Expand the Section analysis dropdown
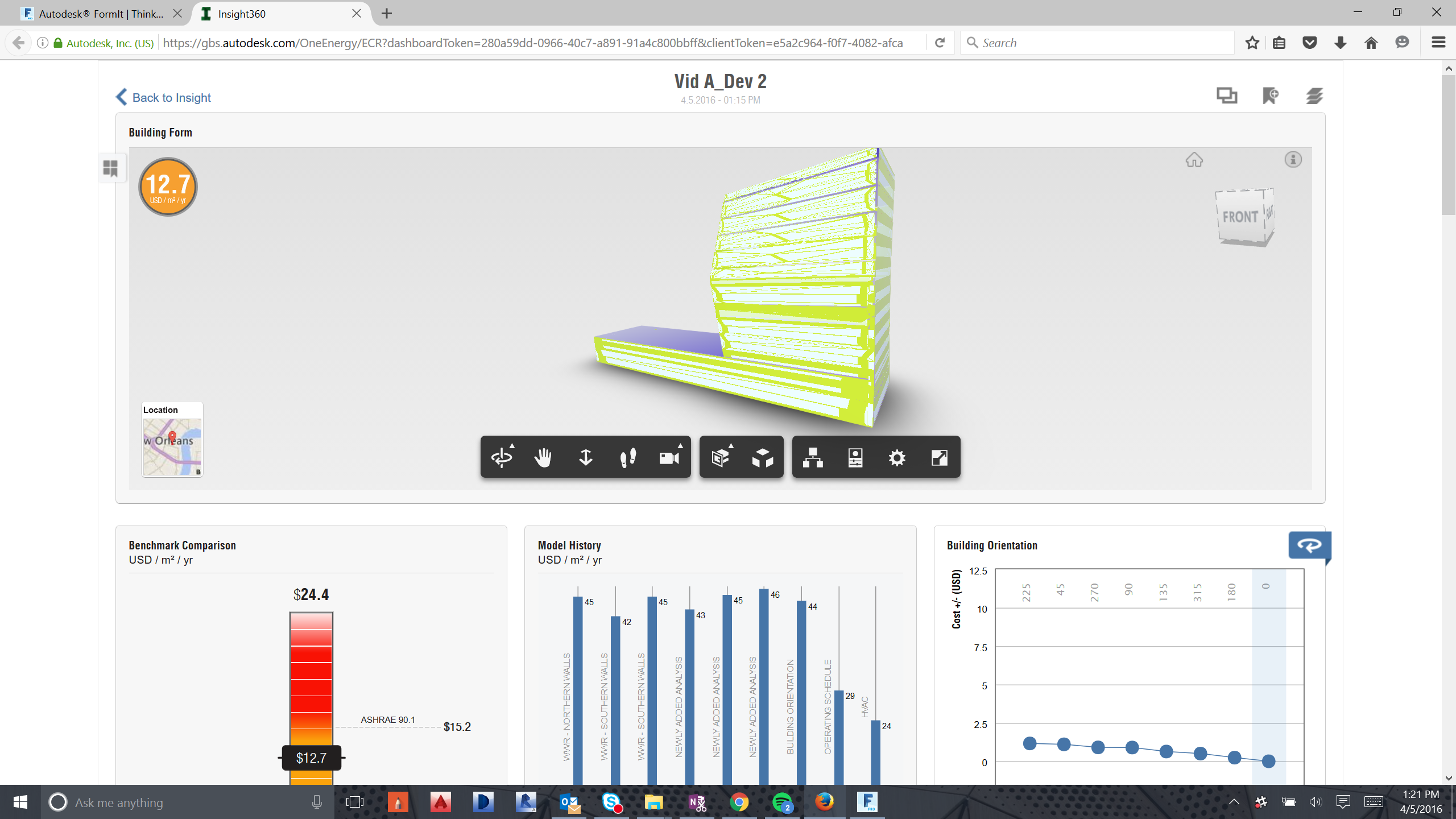Screen dimensions: 1456x819 click(721, 457)
